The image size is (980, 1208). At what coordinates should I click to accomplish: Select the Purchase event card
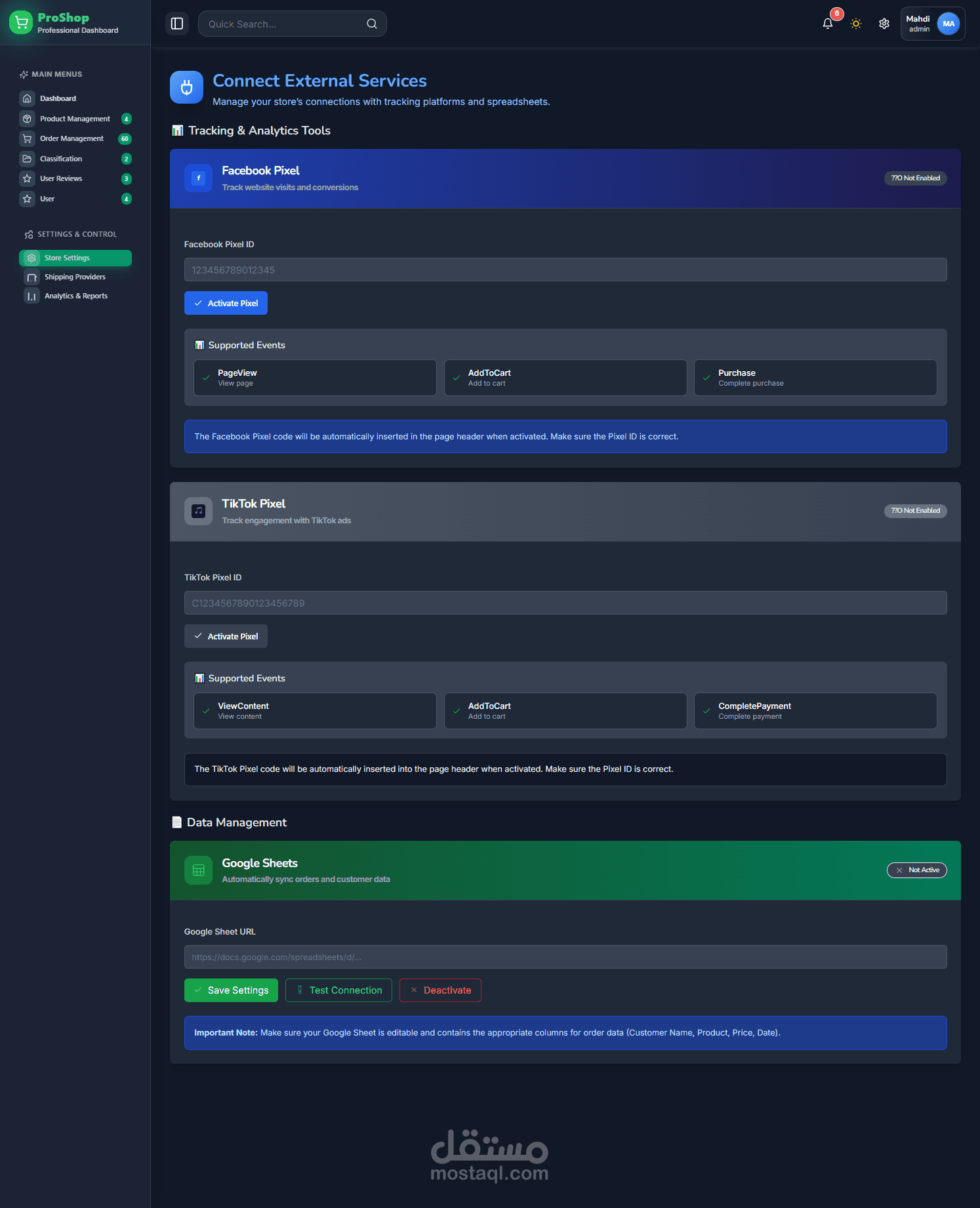point(815,378)
